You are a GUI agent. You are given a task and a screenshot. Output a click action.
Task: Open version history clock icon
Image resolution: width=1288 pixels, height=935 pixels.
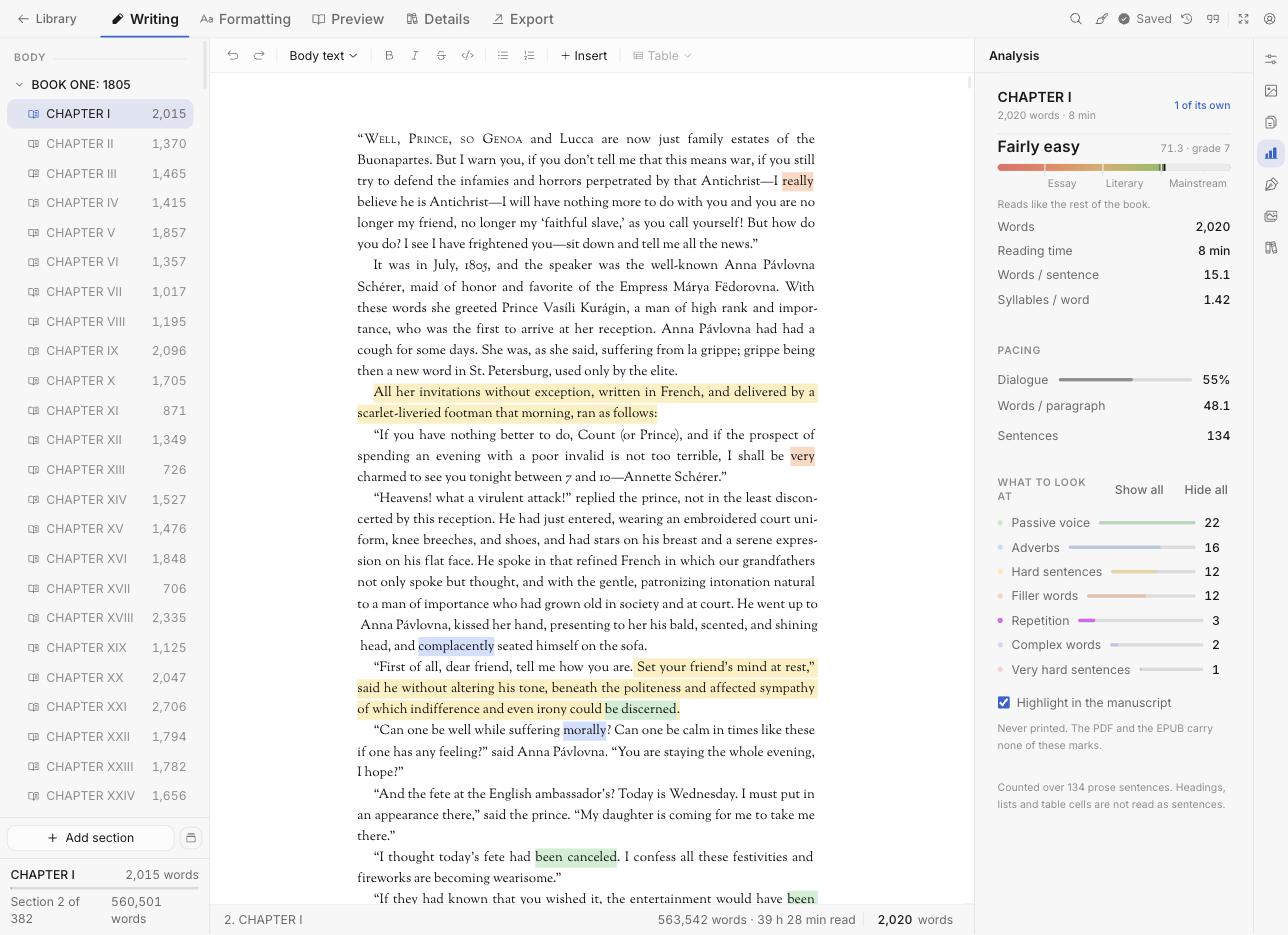(1187, 19)
